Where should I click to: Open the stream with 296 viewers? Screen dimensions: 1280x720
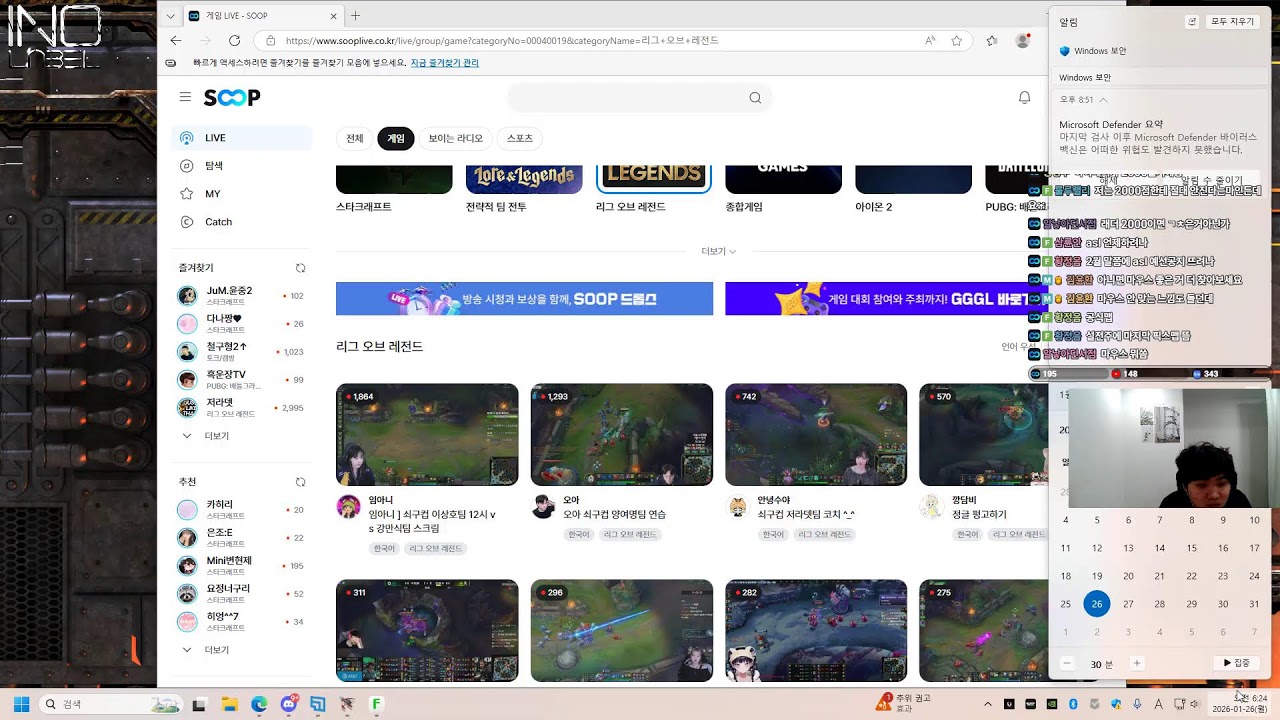621,630
